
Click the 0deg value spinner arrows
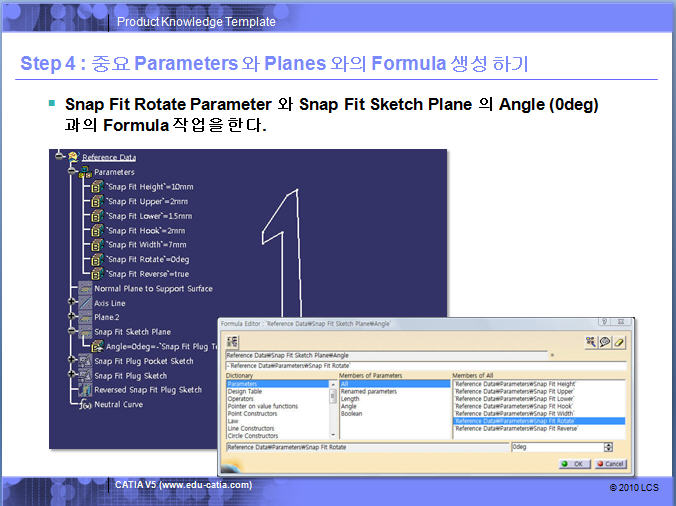pos(608,447)
